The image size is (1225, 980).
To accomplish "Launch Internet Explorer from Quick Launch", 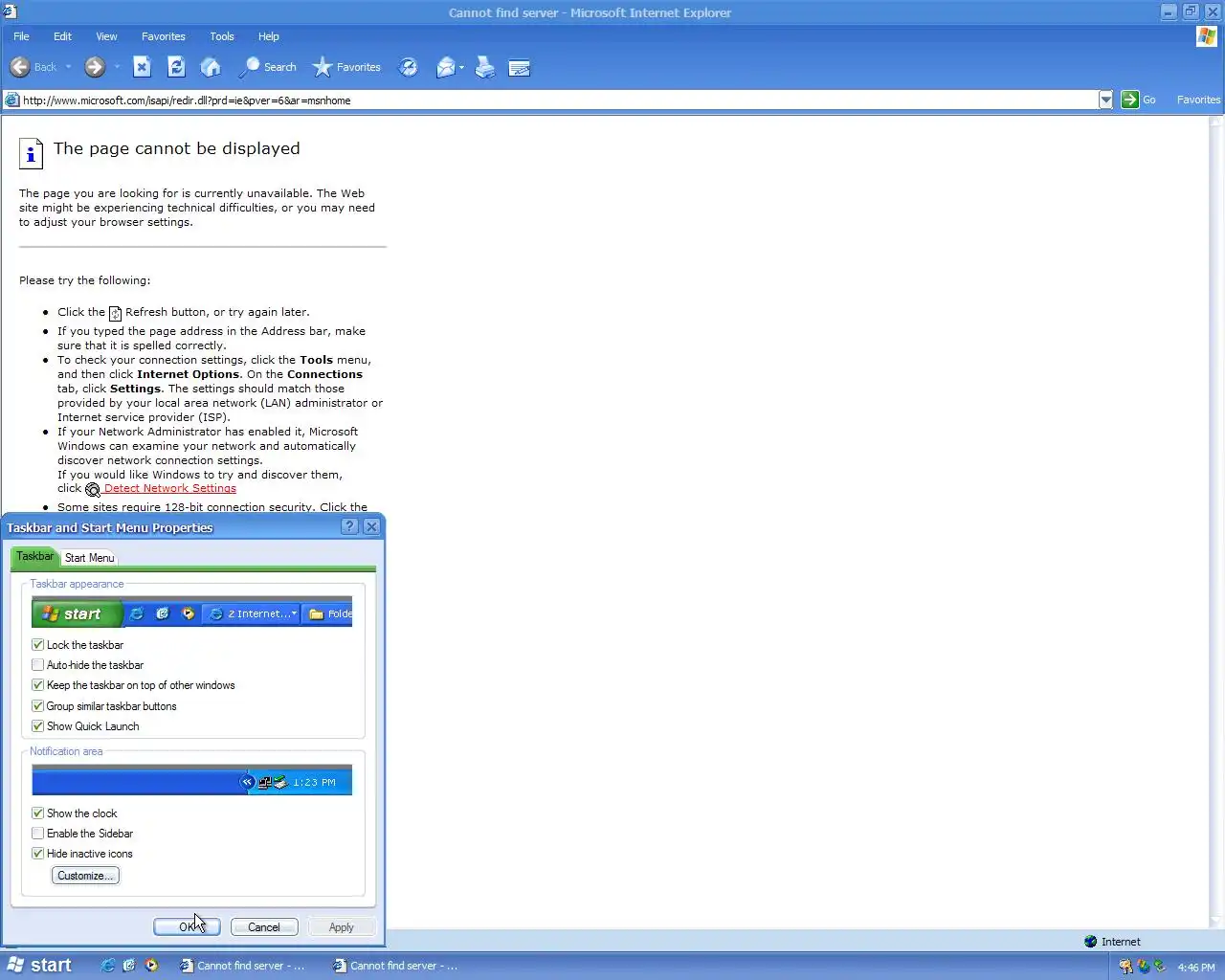I will (108, 966).
